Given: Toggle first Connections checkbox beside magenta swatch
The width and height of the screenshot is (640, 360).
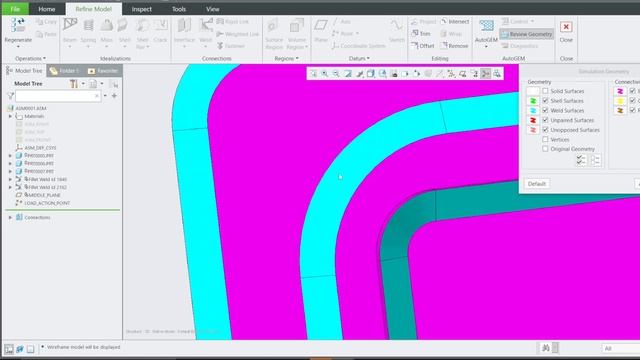Looking at the screenshot, I should 632,91.
